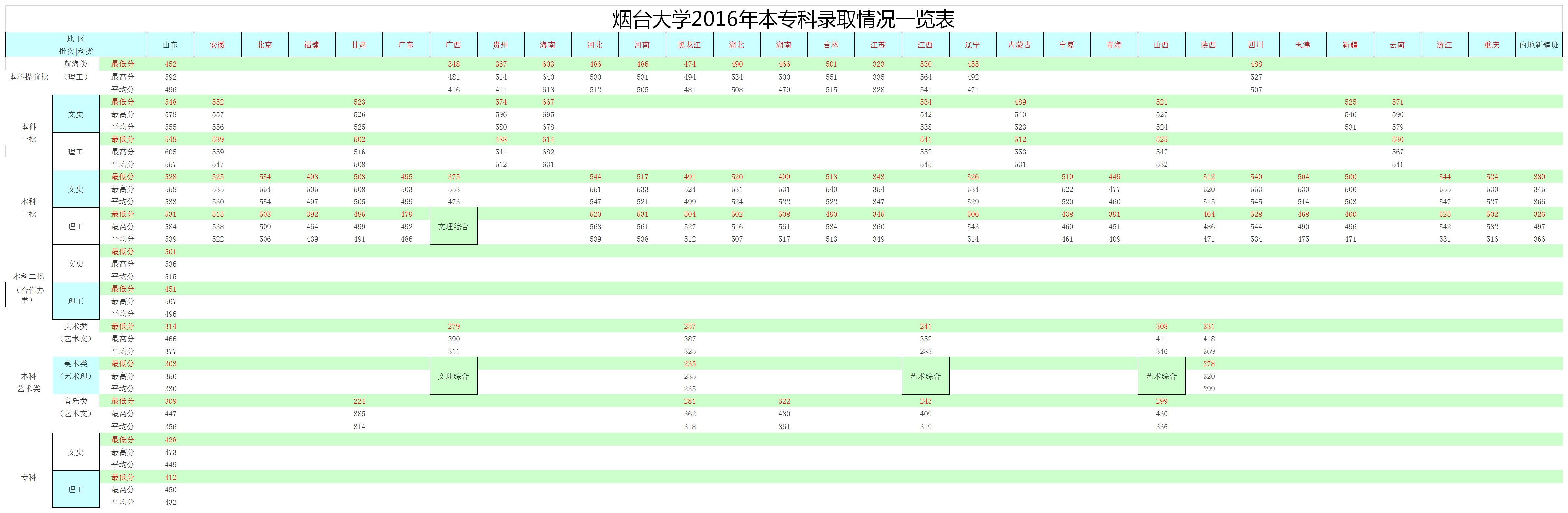The width and height of the screenshot is (1568, 513).
Task: Select 文史 cell under 本科一批
Action: [76, 114]
